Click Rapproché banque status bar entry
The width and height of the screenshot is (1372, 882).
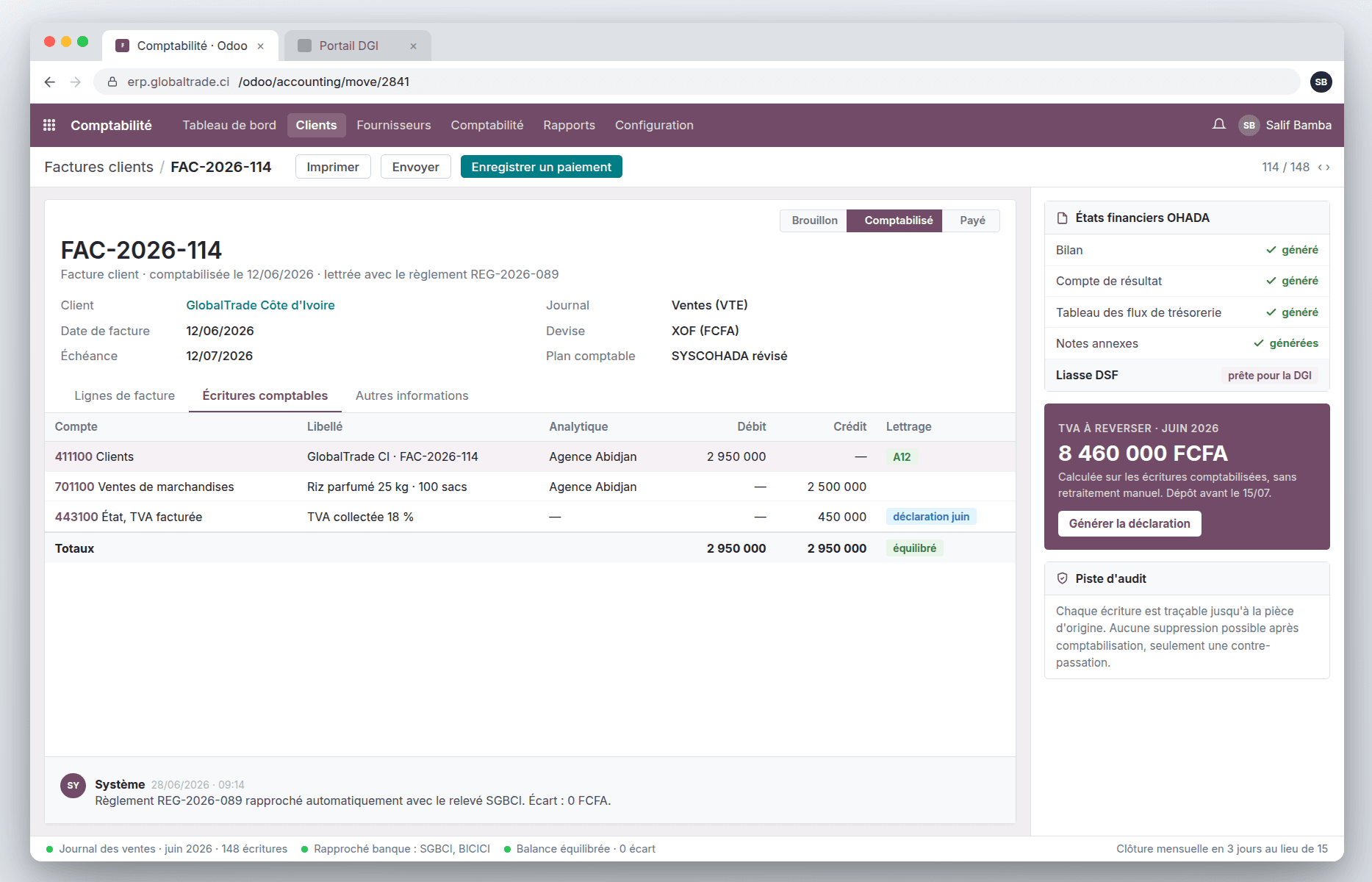[x=395, y=849]
